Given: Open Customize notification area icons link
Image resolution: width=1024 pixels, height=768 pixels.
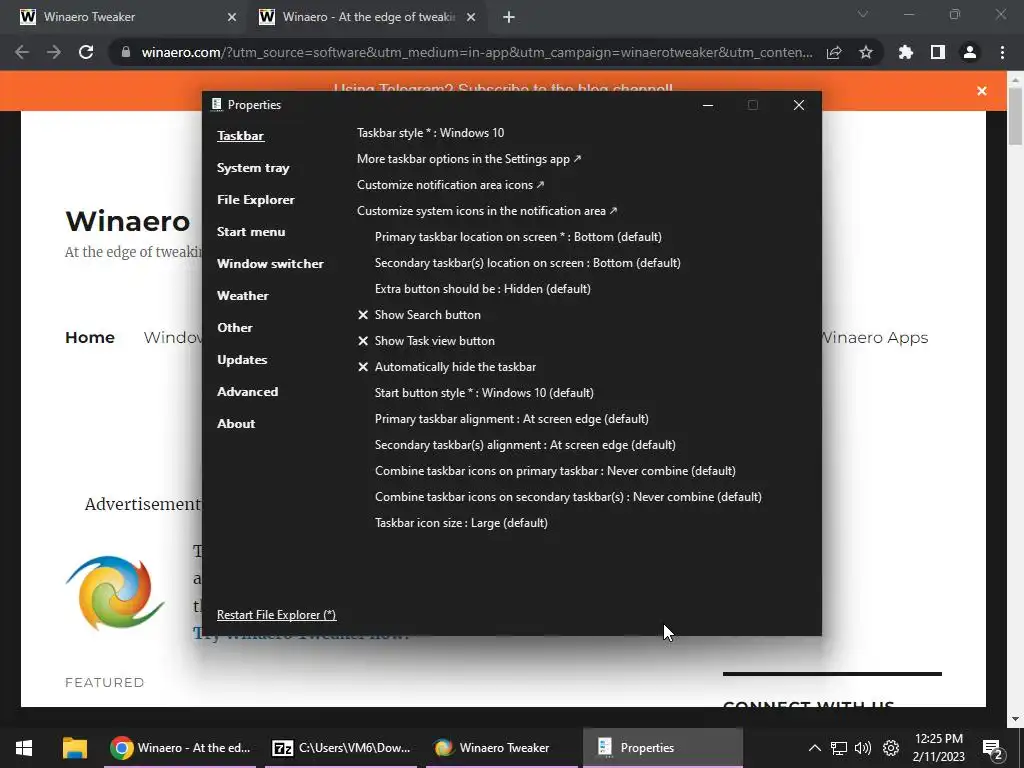Looking at the screenshot, I should click(451, 185).
